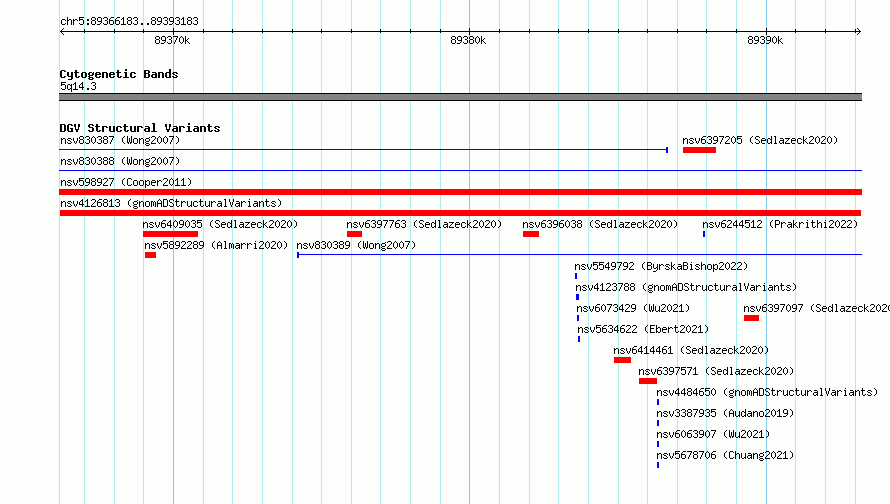
Task: Click the red bar under nsv6397571
Action: click(648, 381)
